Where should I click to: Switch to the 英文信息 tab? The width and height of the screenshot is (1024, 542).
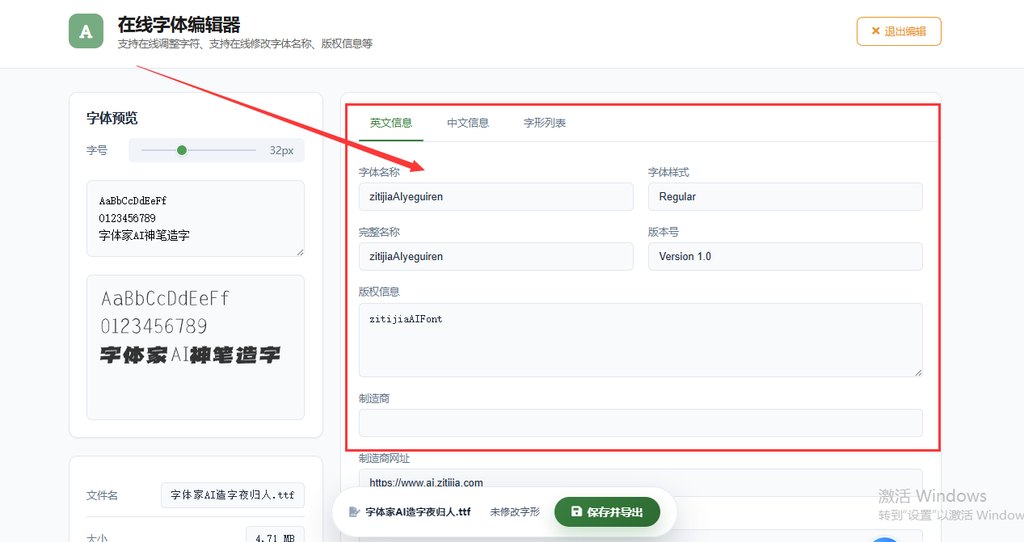point(391,123)
